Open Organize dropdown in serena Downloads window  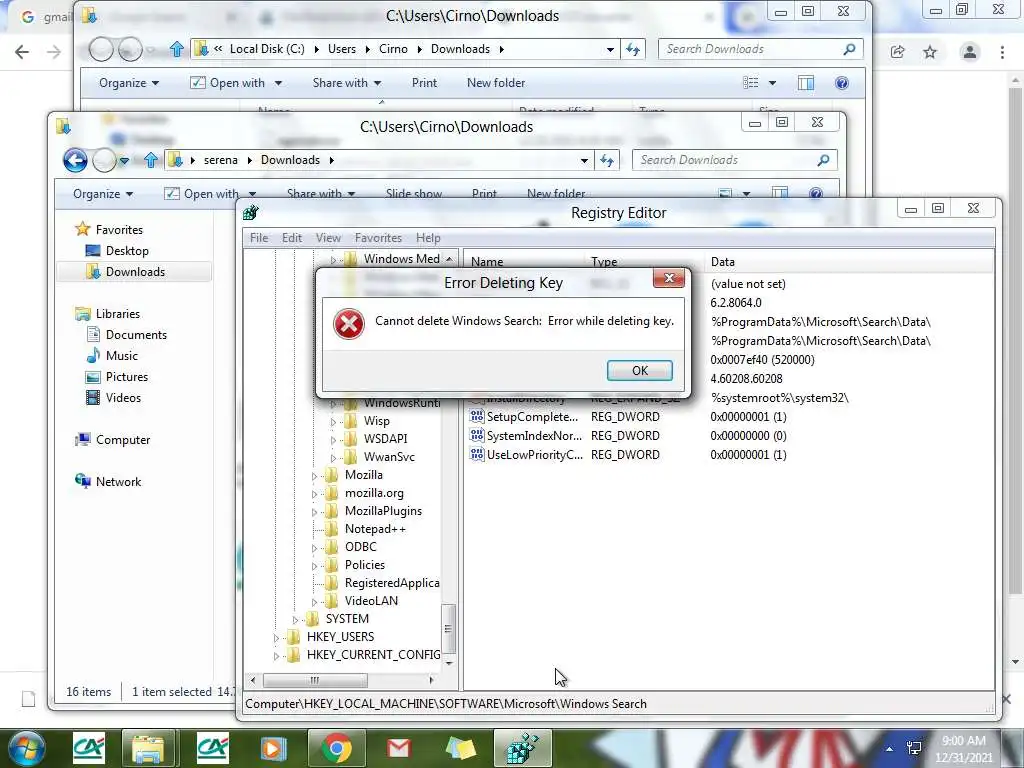(103, 194)
